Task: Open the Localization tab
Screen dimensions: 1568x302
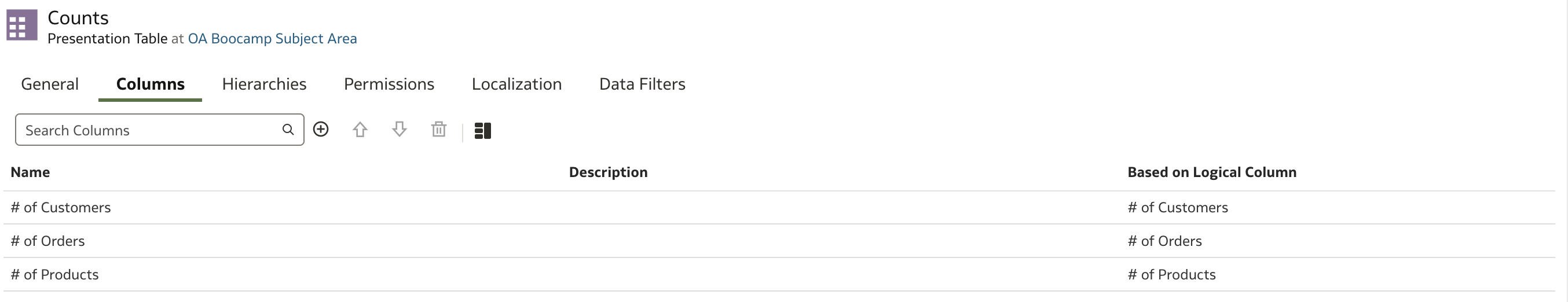Action: 517,84
